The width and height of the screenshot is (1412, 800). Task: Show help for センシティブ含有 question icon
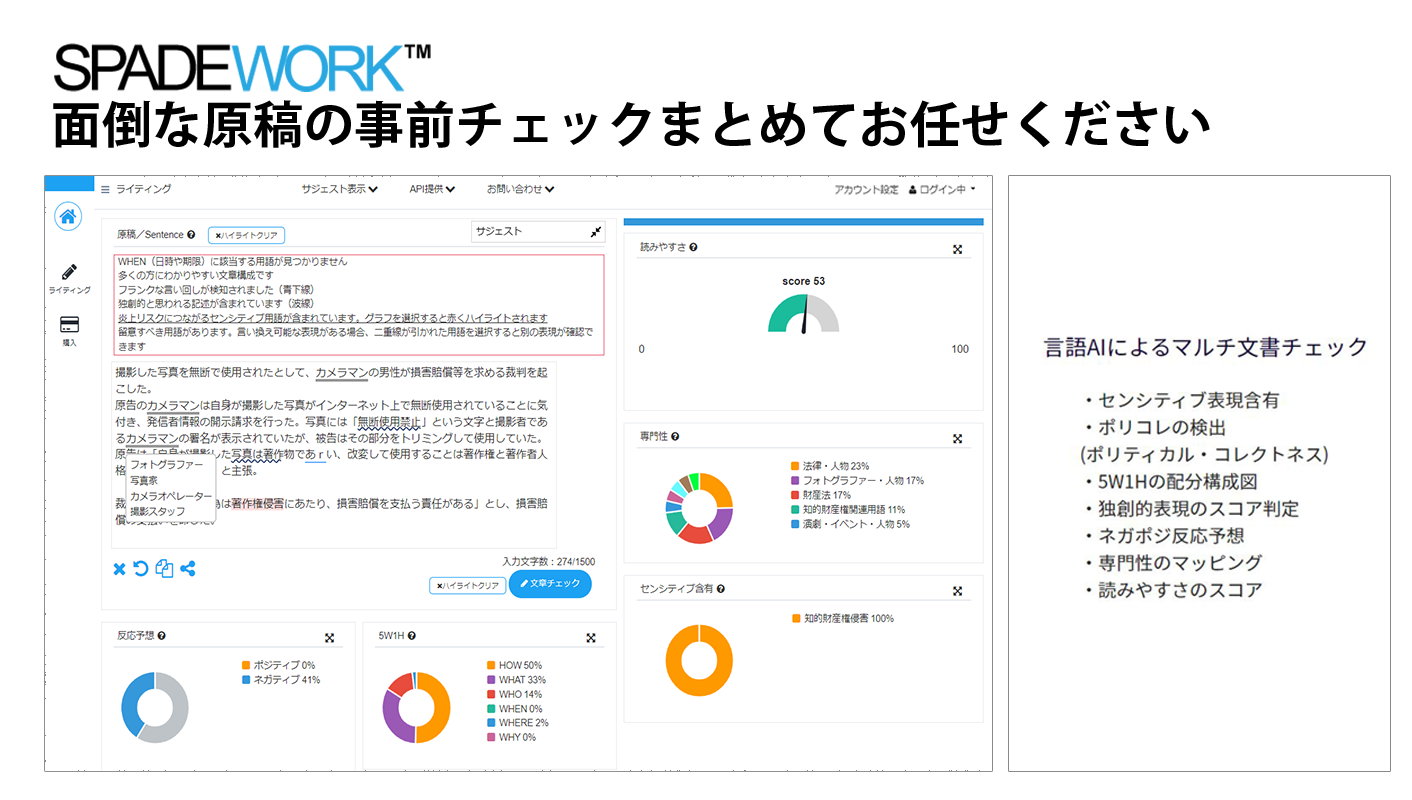click(x=721, y=589)
